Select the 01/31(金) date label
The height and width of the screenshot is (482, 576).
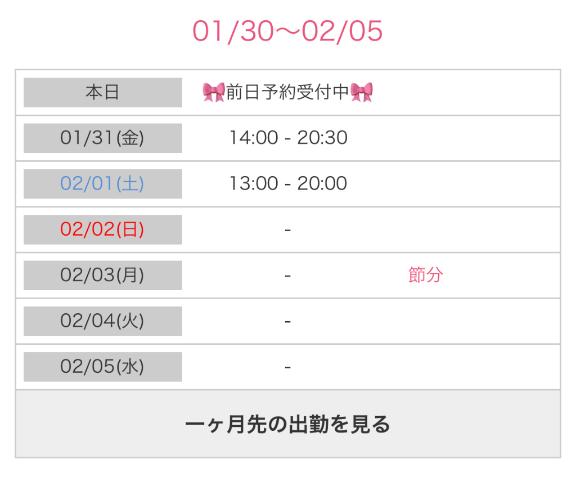[103, 138]
